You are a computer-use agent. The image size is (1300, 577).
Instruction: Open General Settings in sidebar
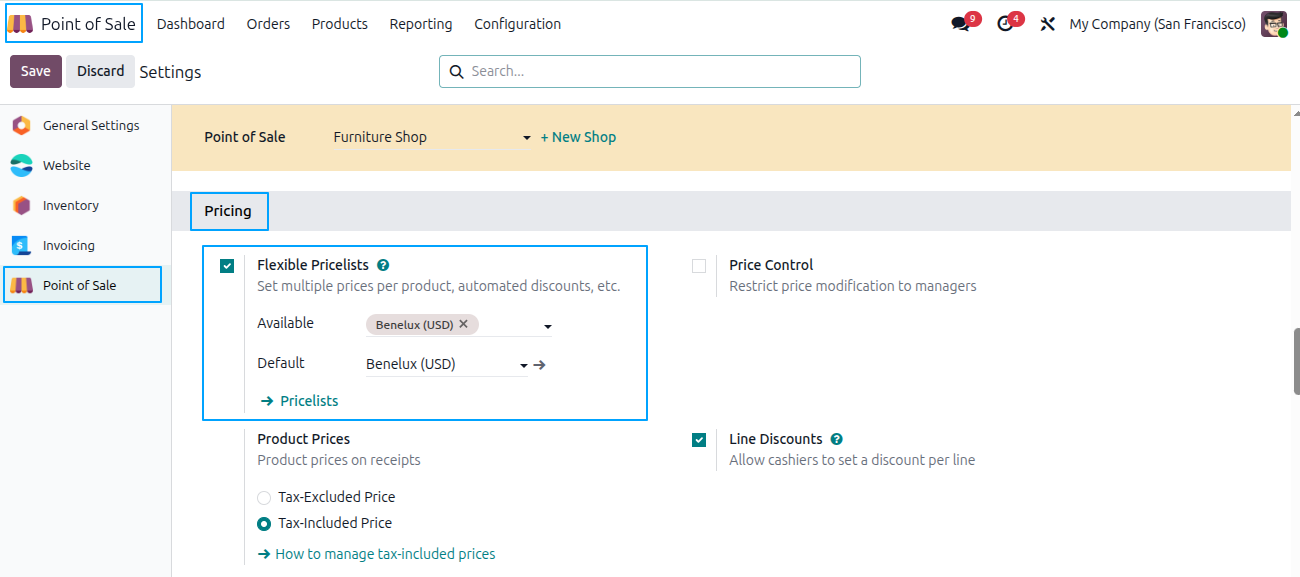(83, 126)
